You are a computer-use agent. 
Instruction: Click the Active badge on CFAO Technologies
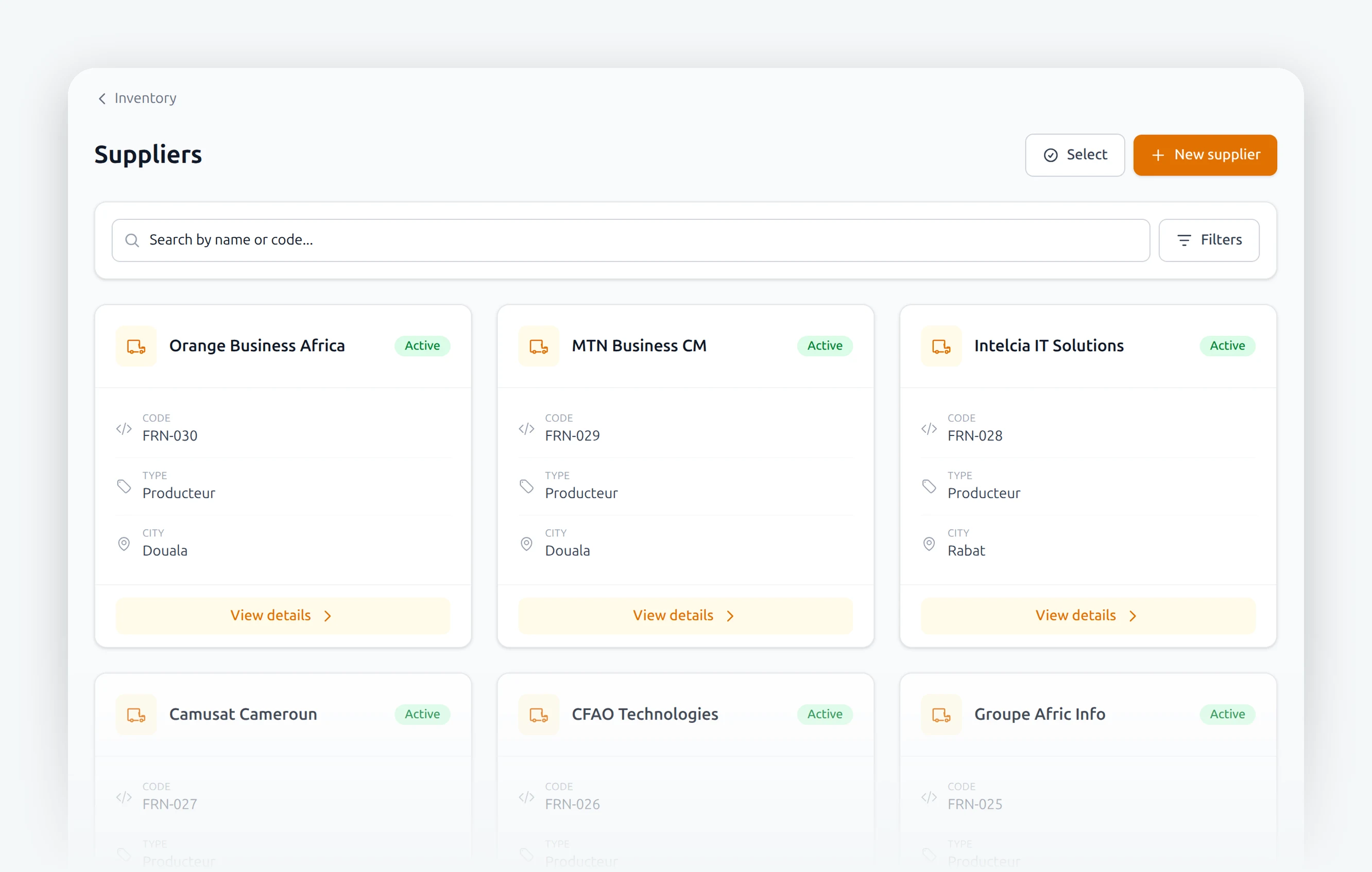825,714
